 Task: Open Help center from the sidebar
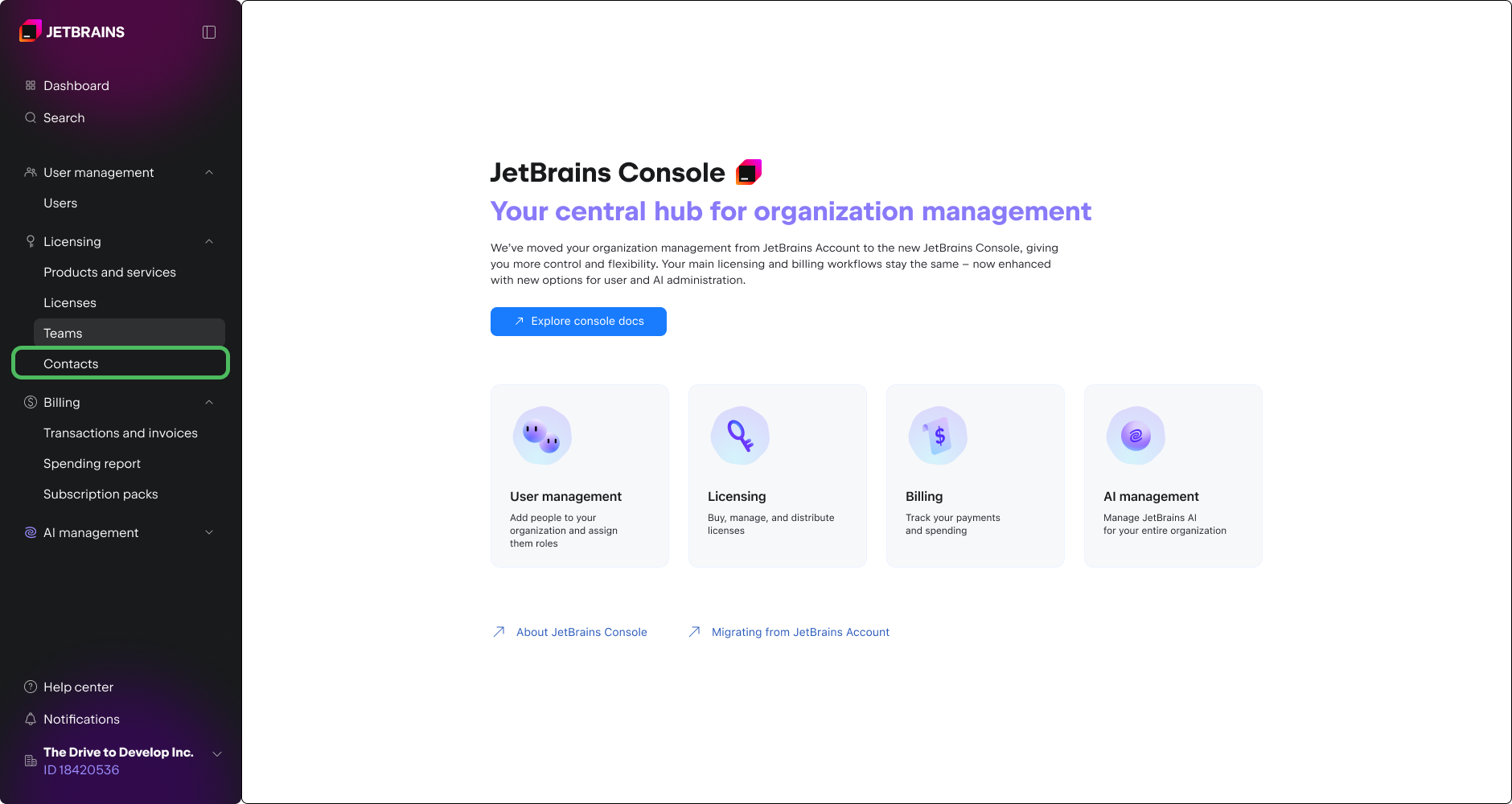[x=78, y=687]
